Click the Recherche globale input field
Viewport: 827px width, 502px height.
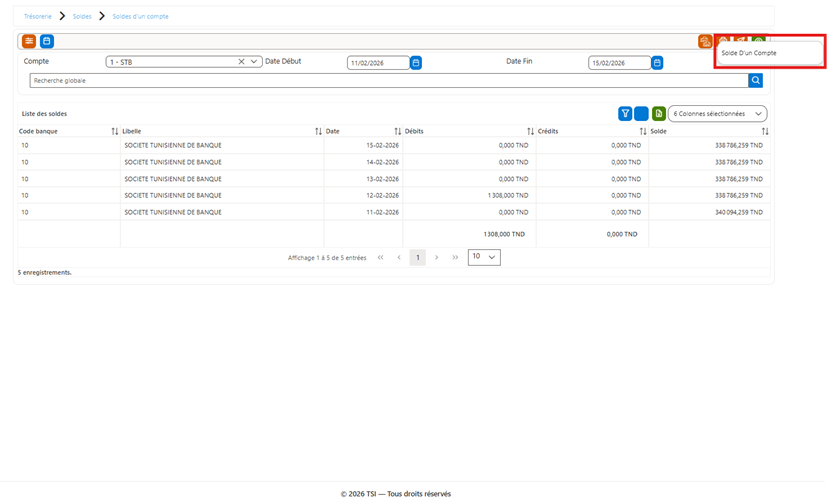coord(389,81)
